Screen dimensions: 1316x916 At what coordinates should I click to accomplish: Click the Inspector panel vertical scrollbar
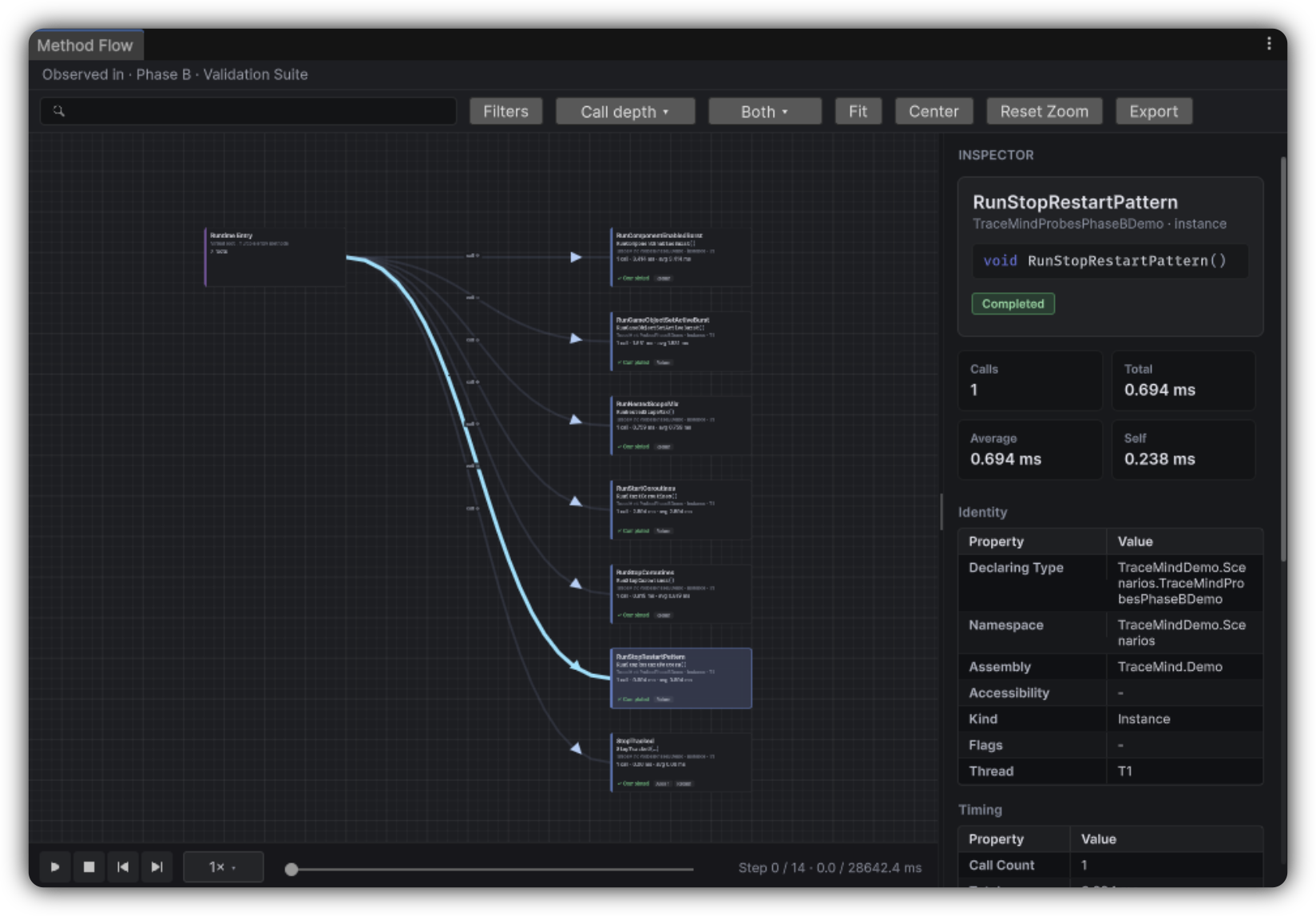(x=1283, y=359)
